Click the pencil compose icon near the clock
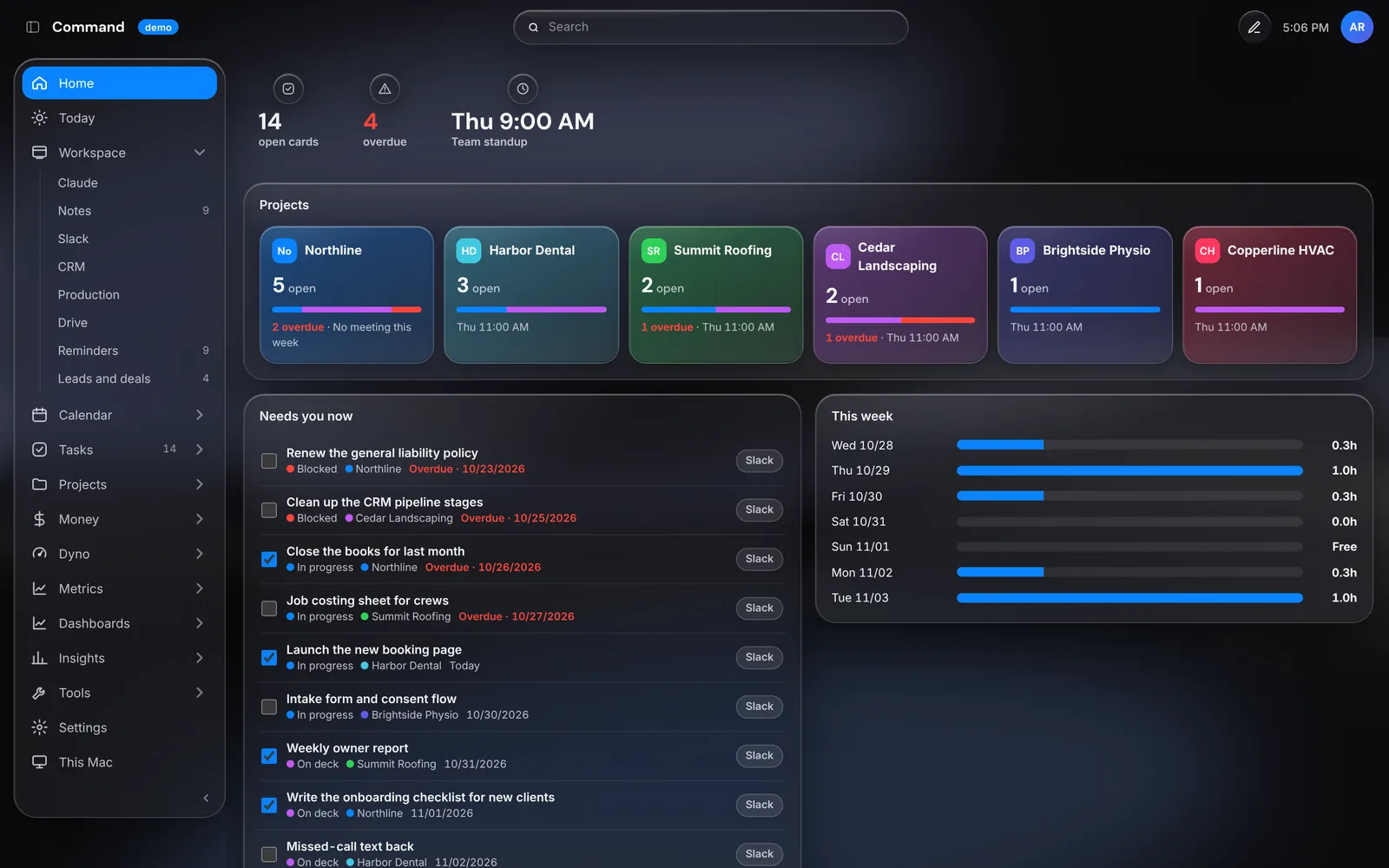 (x=1254, y=28)
